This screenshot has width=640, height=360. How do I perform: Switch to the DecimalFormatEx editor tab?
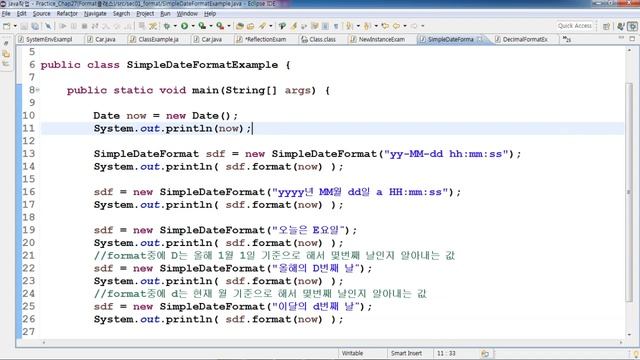point(525,39)
